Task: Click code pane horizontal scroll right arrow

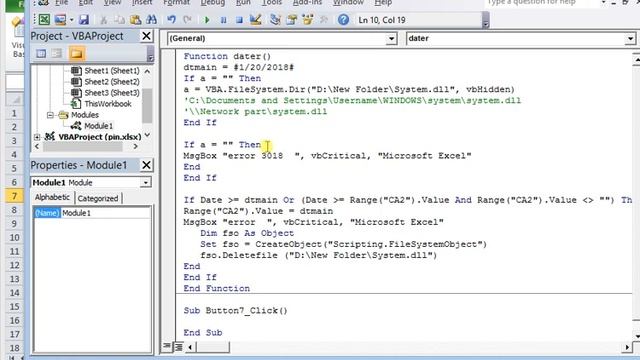Action: point(627,347)
